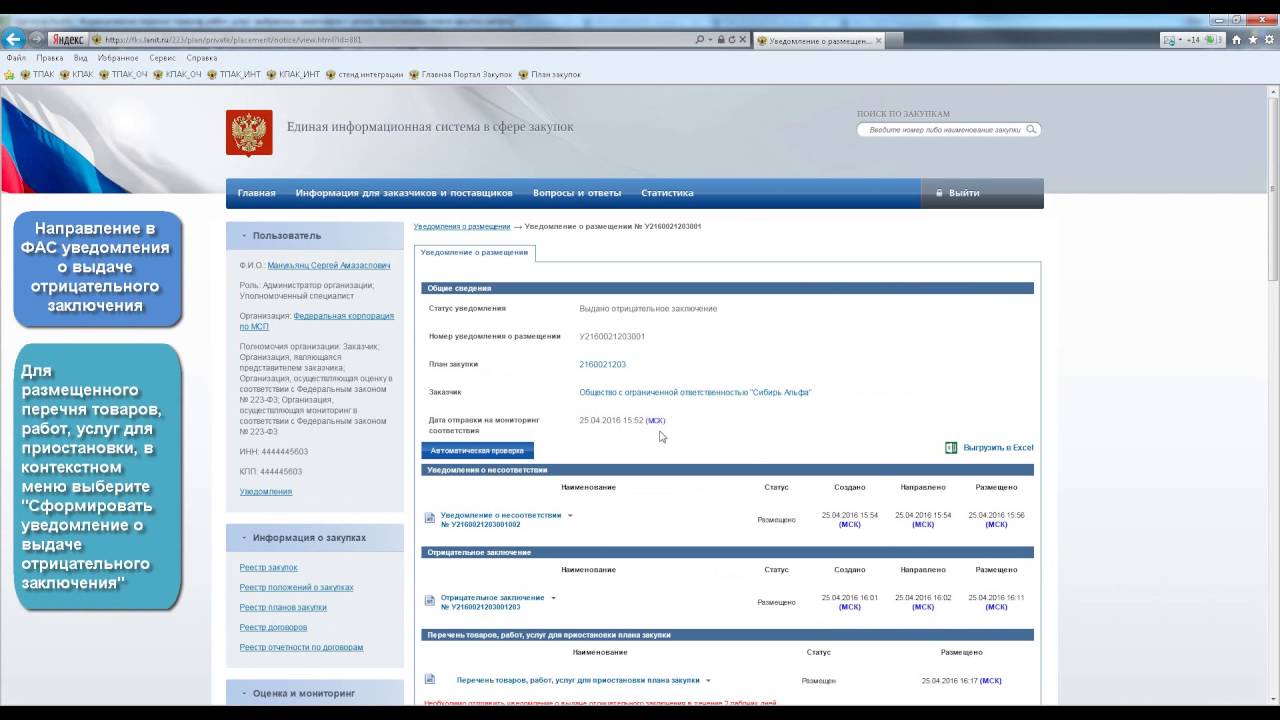Click the refresh icon in address bar
Screen dimensions: 1280x720
click(732, 40)
